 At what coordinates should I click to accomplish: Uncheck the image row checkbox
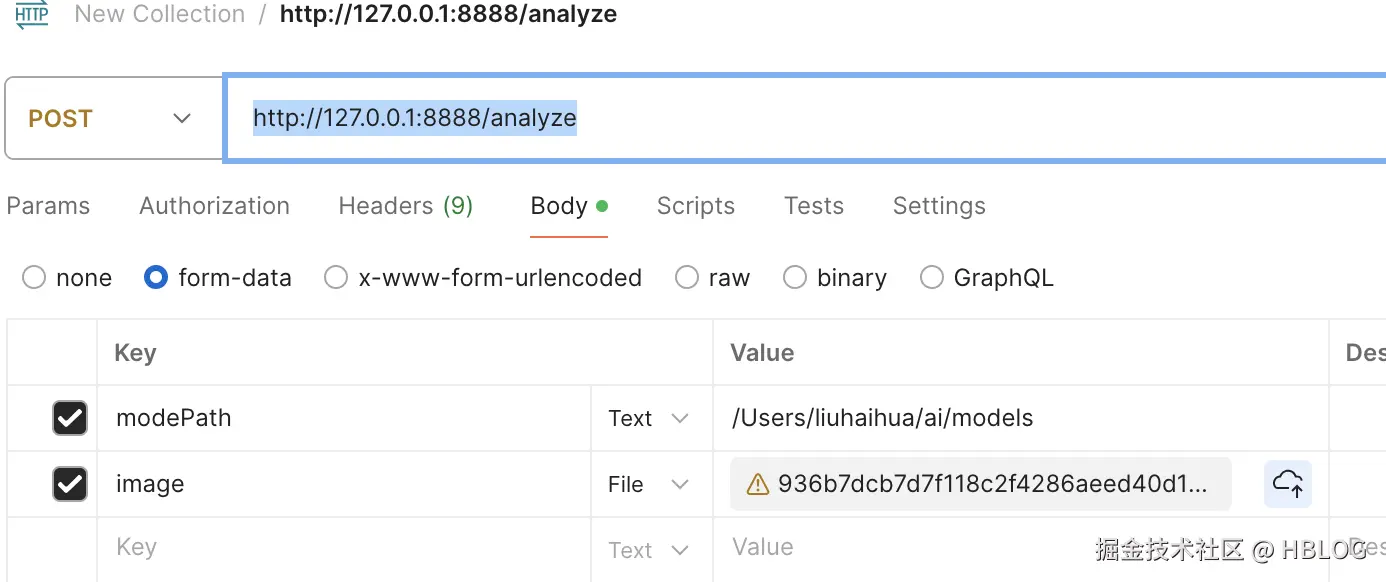[x=70, y=484]
